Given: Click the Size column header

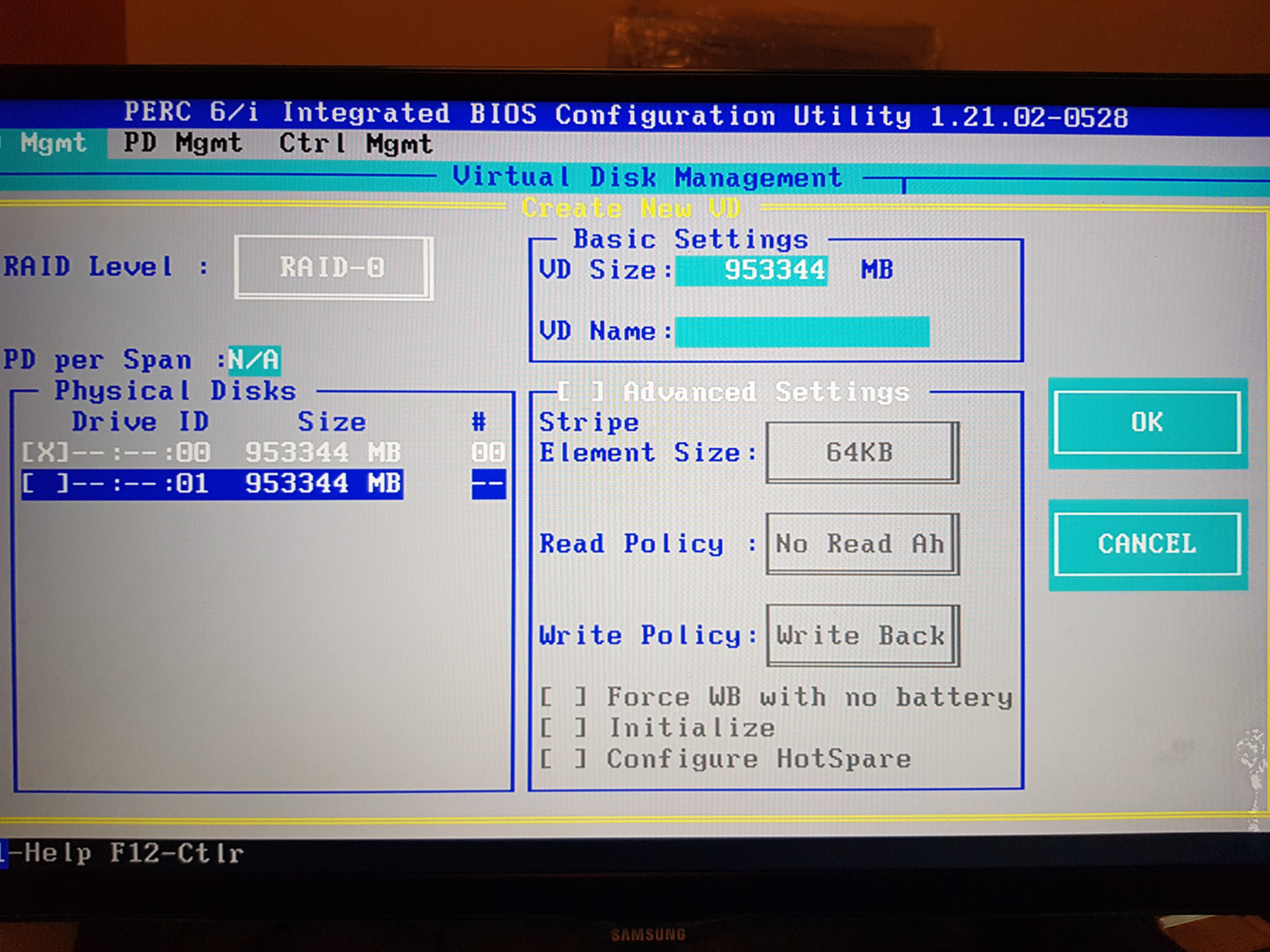Looking at the screenshot, I should click(331, 422).
